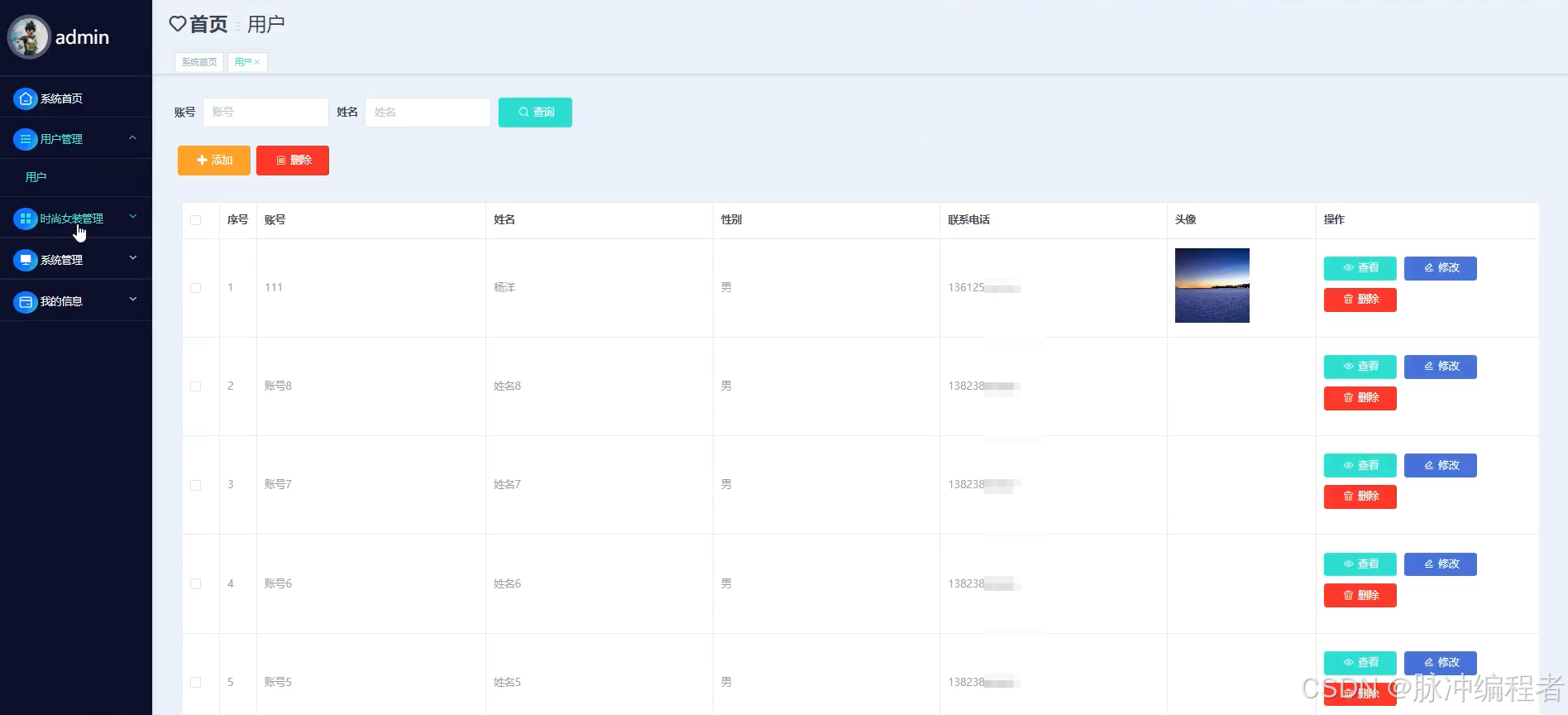Screen dimensions: 1568x715
Task: Click the 查询 search button
Action: click(535, 112)
